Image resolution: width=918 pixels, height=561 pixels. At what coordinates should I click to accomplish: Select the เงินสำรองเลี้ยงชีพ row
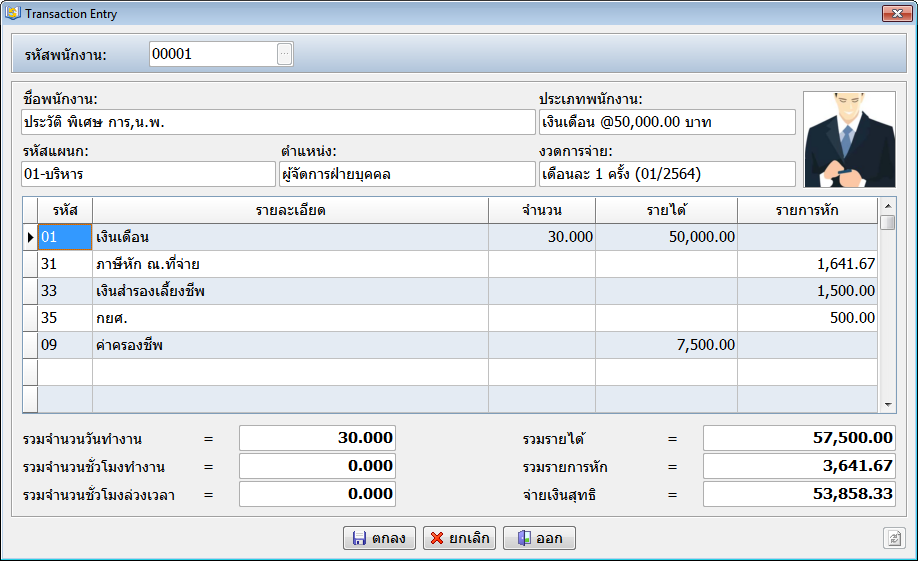coord(290,291)
